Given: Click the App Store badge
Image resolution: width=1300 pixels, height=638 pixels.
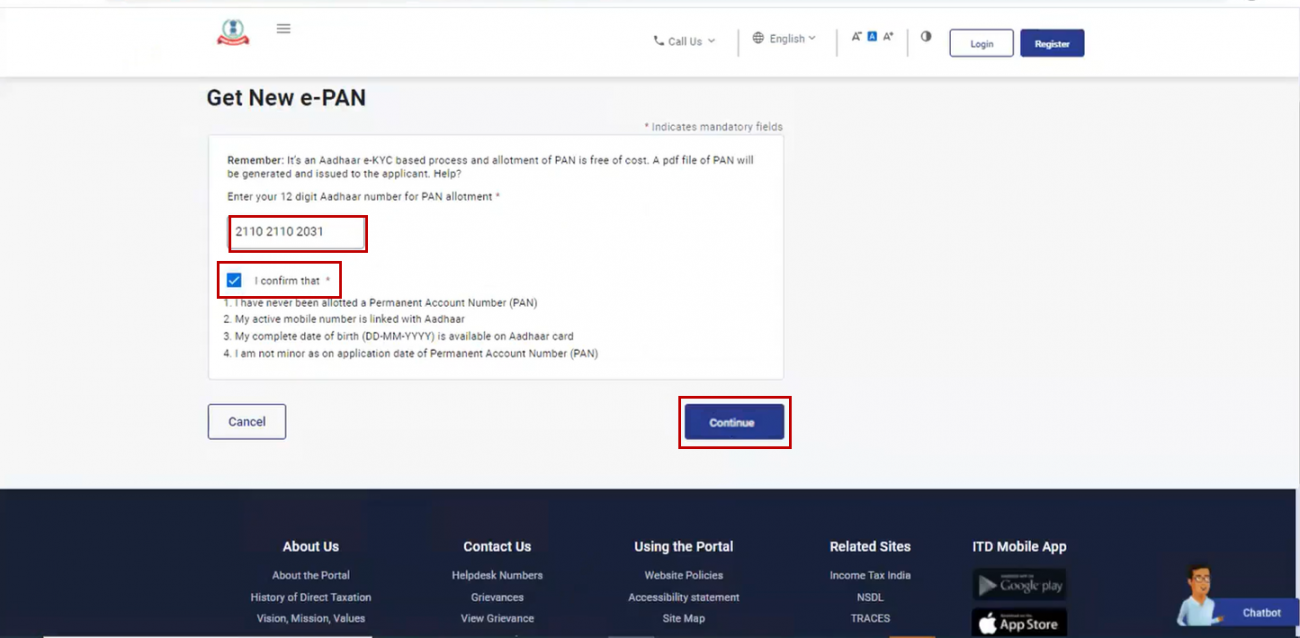Looking at the screenshot, I should pyautogui.click(x=1018, y=620).
